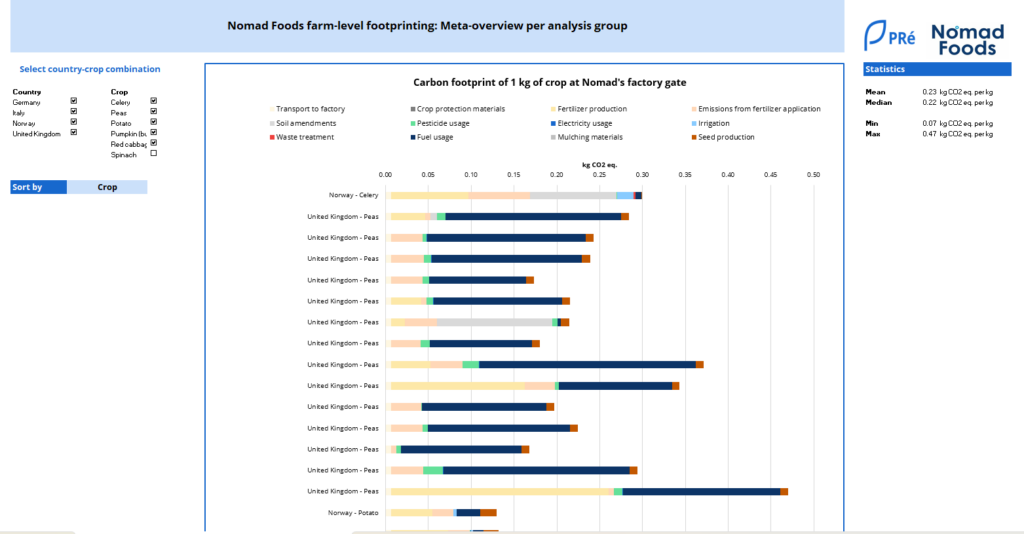Image resolution: width=1024 pixels, height=534 pixels.
Task: Click the Mulching materials legend swatch
Action: pyautogui.click(x=554, y=137)
